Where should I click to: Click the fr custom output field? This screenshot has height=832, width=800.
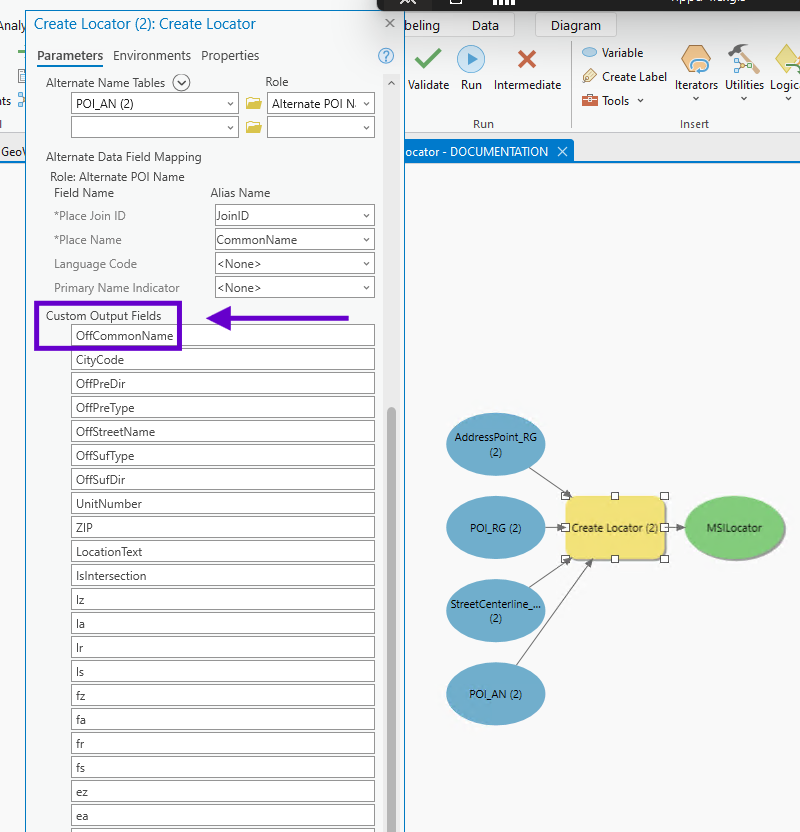pos(223,743)
